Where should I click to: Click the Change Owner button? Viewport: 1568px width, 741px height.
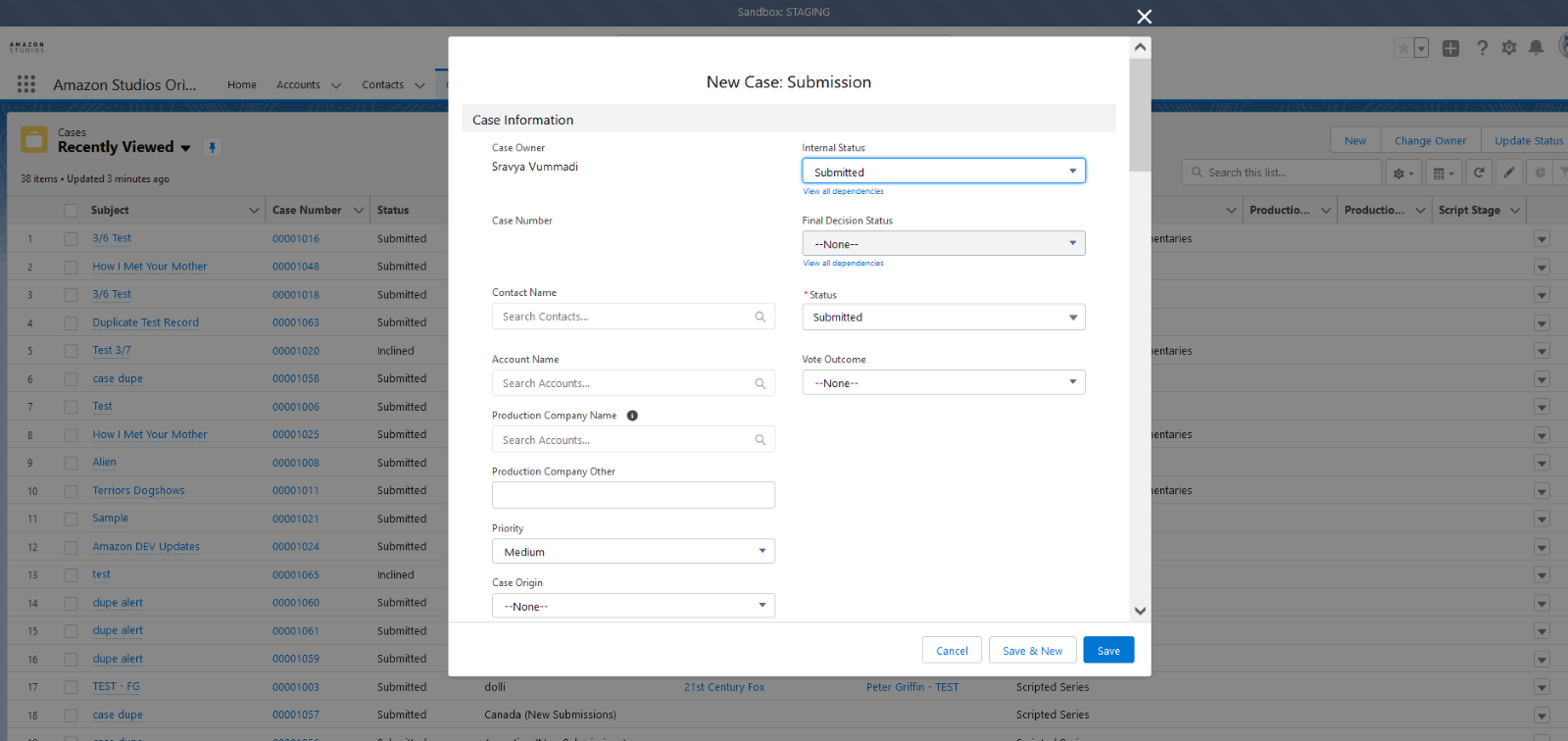click(1431, 140)
